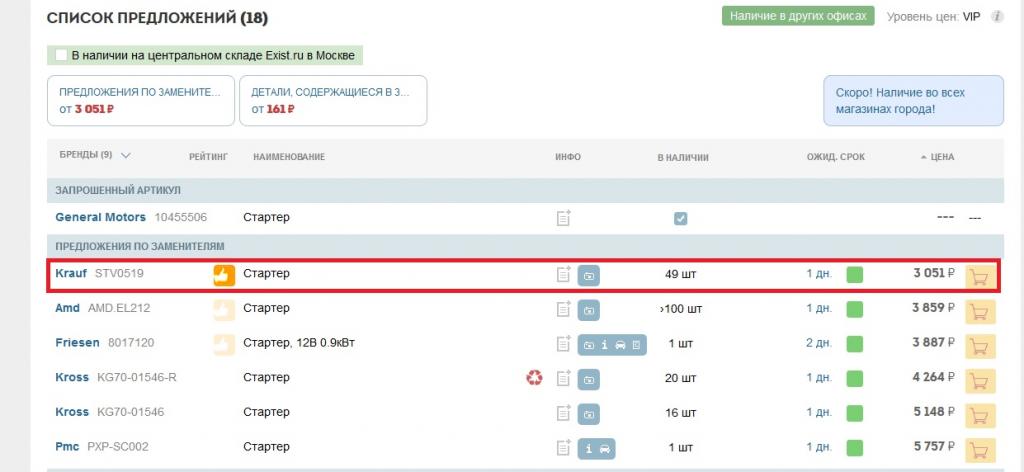Click green delivery indicator for Krauf

point(854,275)
